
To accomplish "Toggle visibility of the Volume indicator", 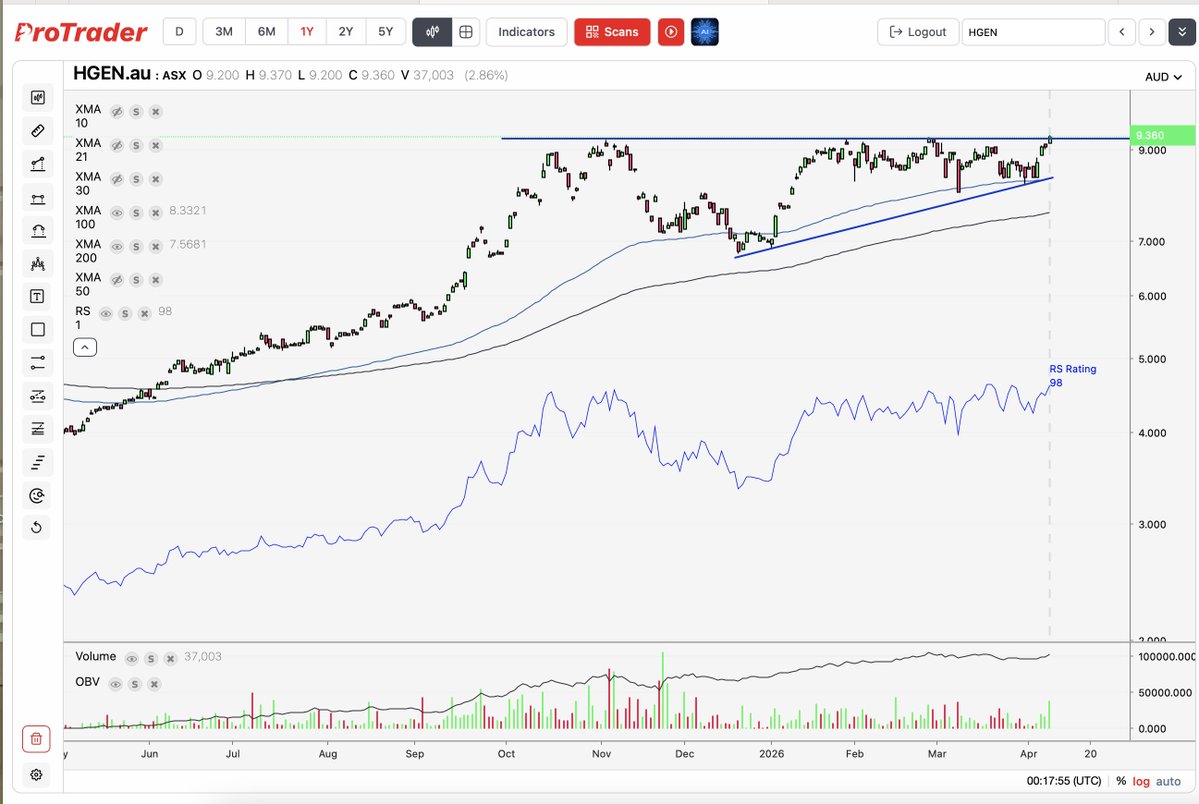I will click(x=131, y=657).
